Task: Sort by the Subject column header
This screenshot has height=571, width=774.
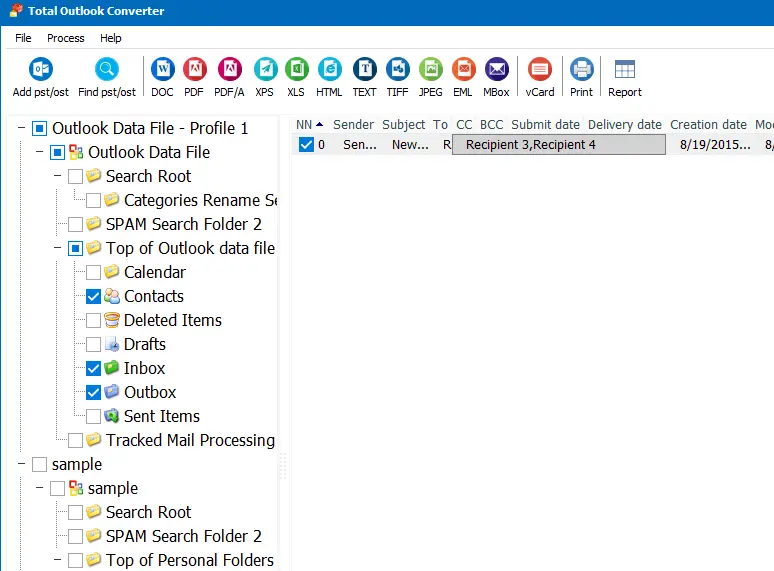Action: 403,125
